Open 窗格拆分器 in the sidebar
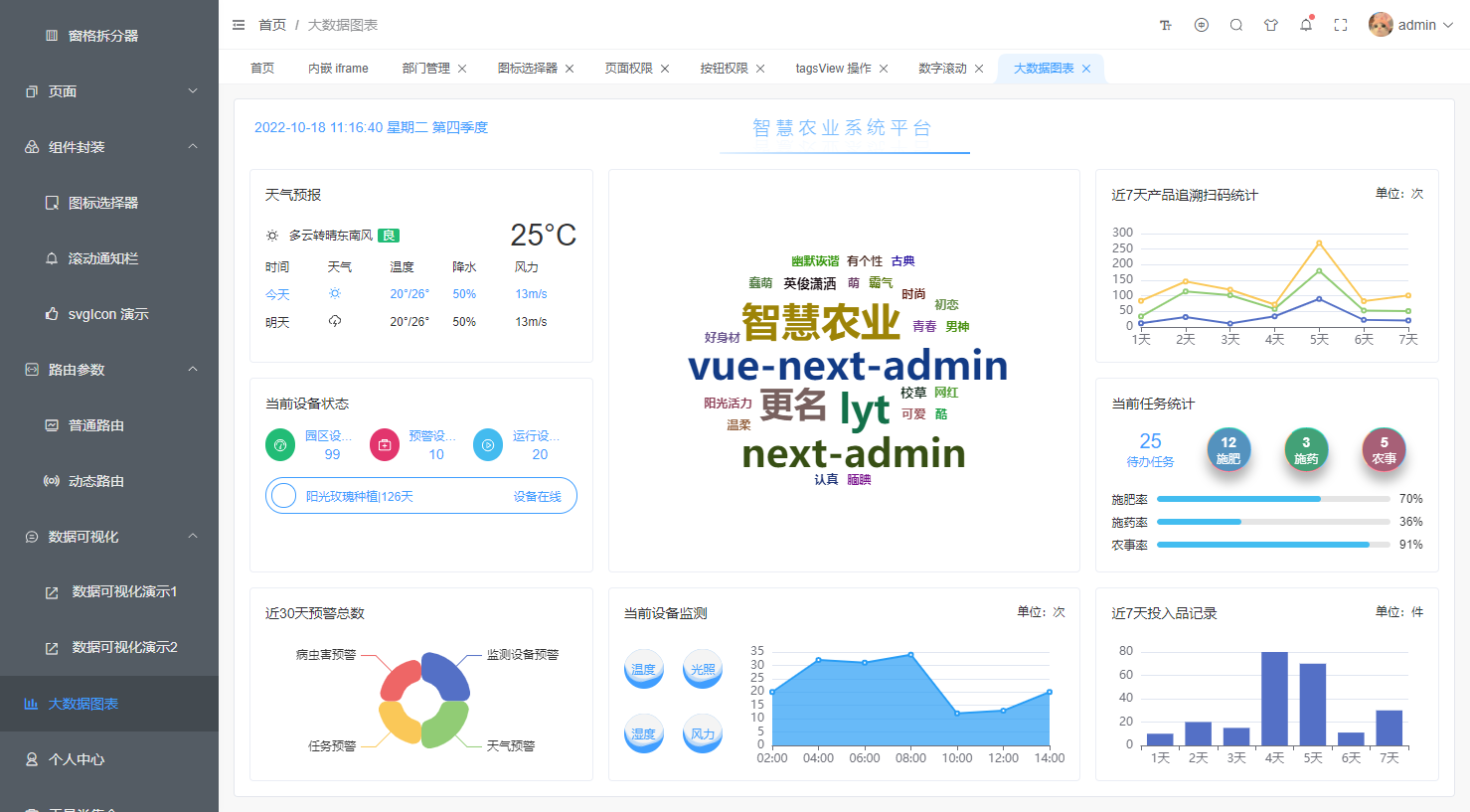Viewport: 1470px width, 812px height. (109, 36)
